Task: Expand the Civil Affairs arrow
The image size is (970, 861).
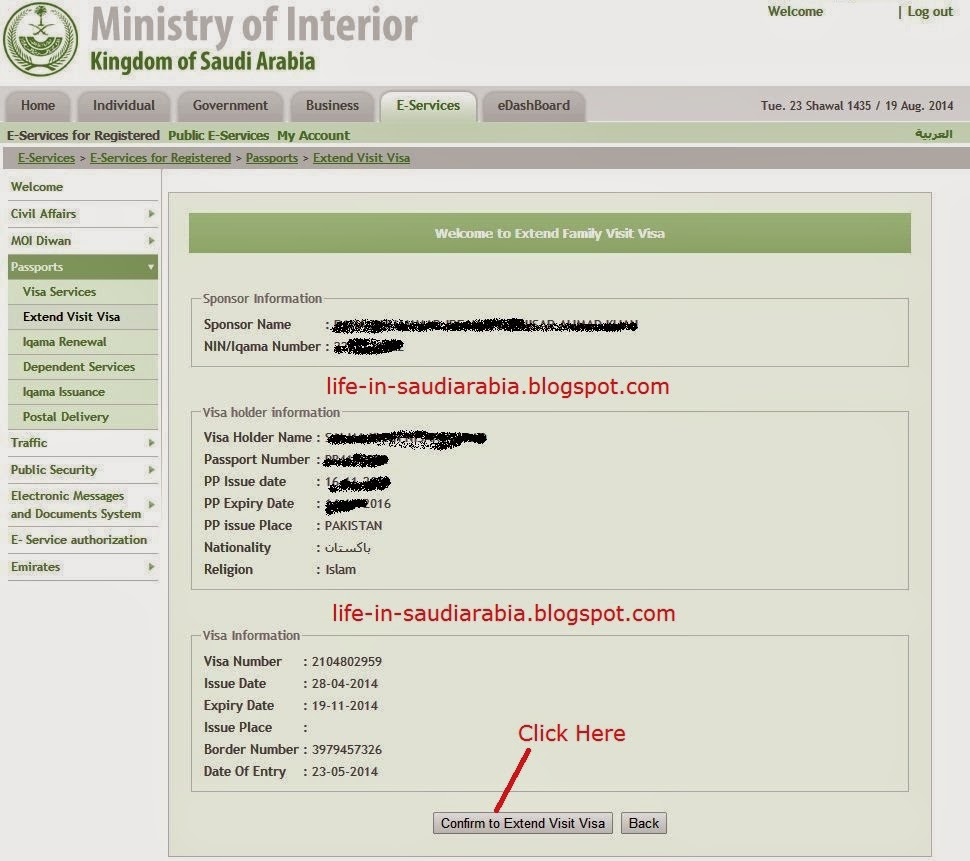Action: click(x=151, y=214)
